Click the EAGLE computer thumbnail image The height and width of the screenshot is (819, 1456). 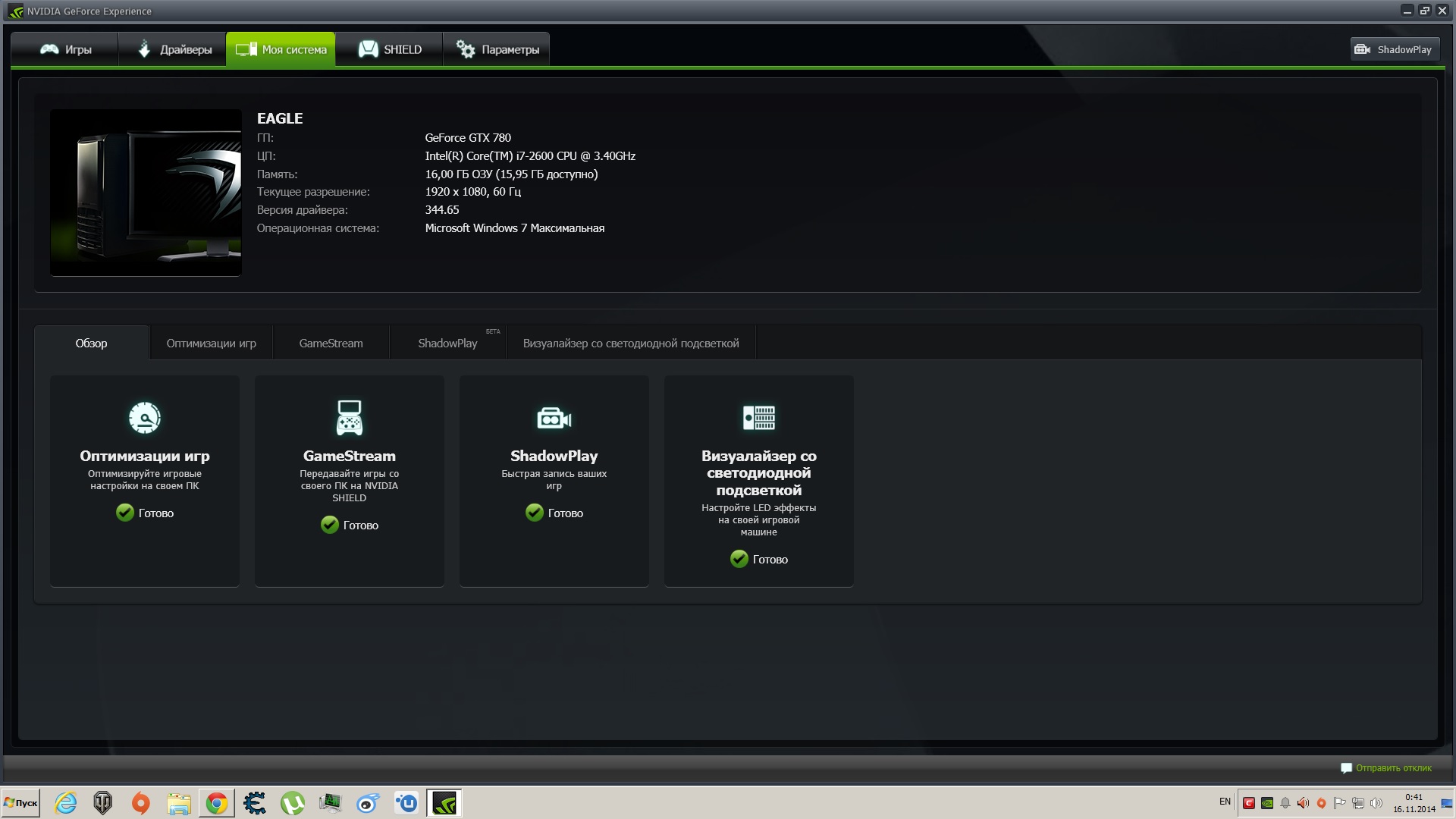(146, 193)
